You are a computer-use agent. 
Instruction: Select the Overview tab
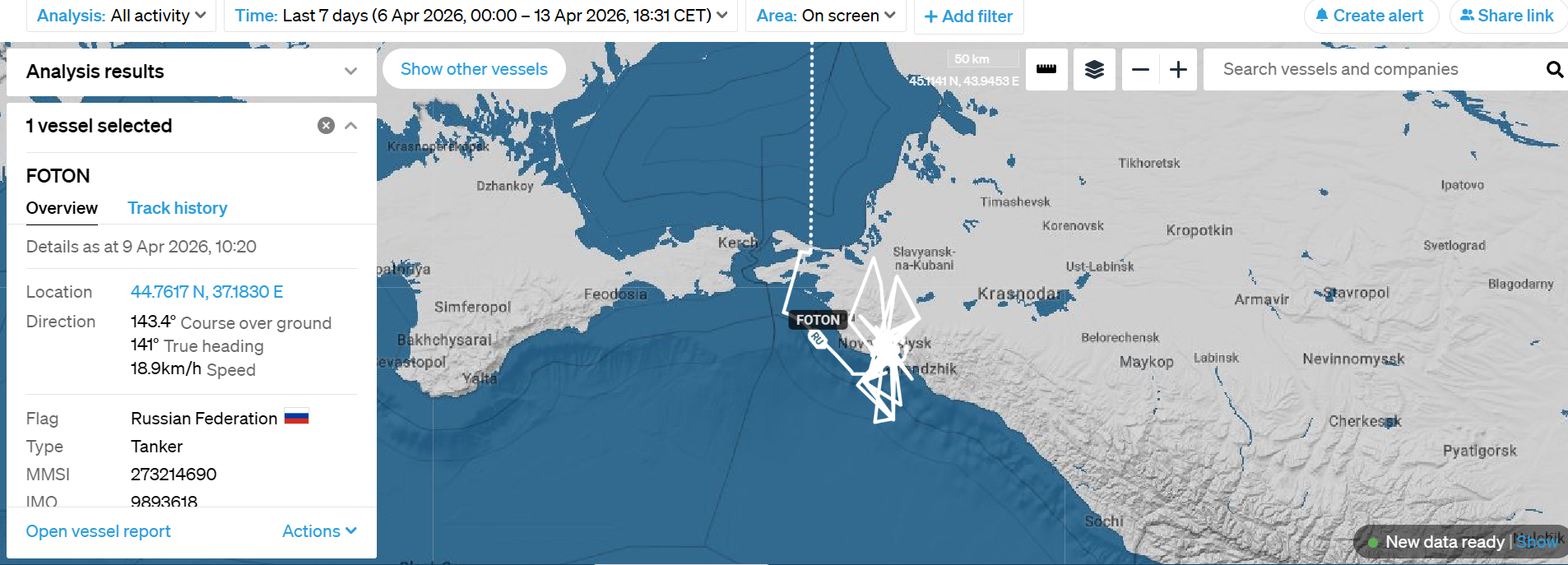tap(62, 208)
